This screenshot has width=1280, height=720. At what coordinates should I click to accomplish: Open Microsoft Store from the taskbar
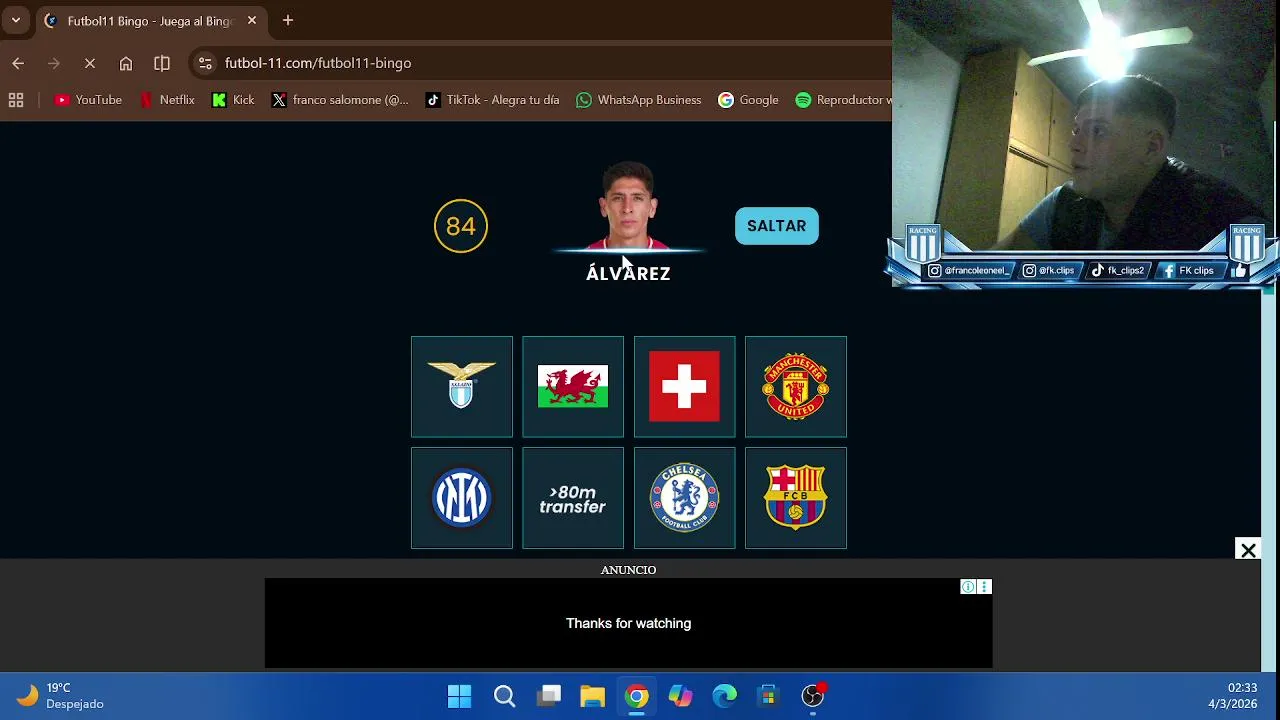768,696
